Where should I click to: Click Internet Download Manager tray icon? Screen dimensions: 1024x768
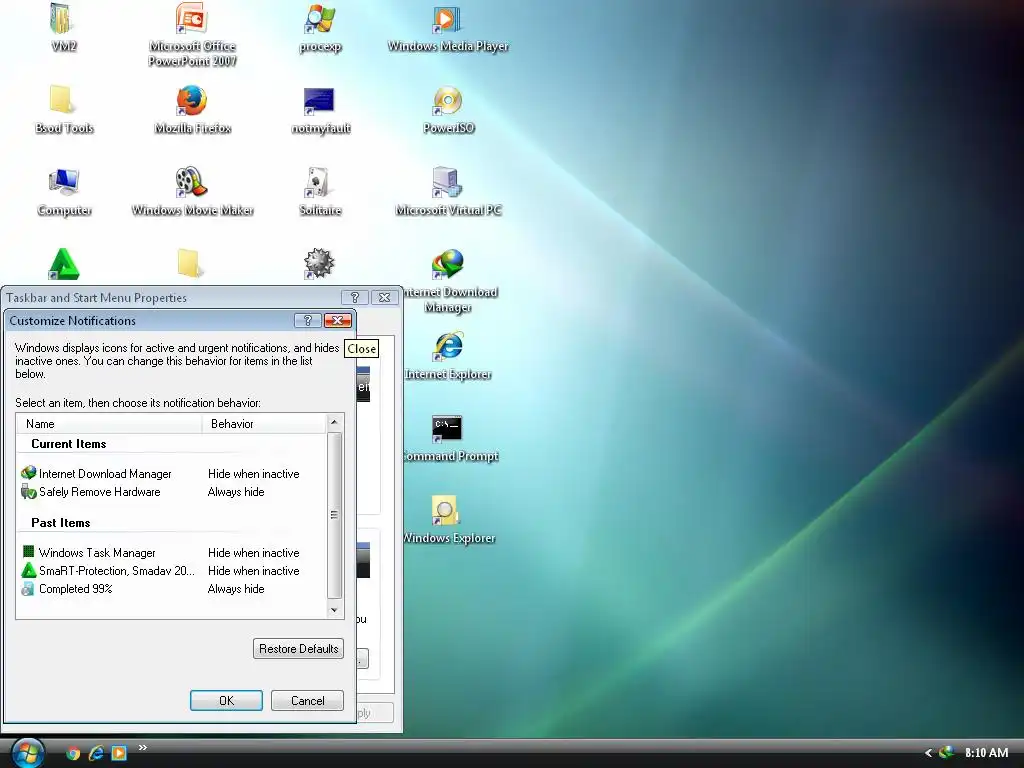click(946, 752)
